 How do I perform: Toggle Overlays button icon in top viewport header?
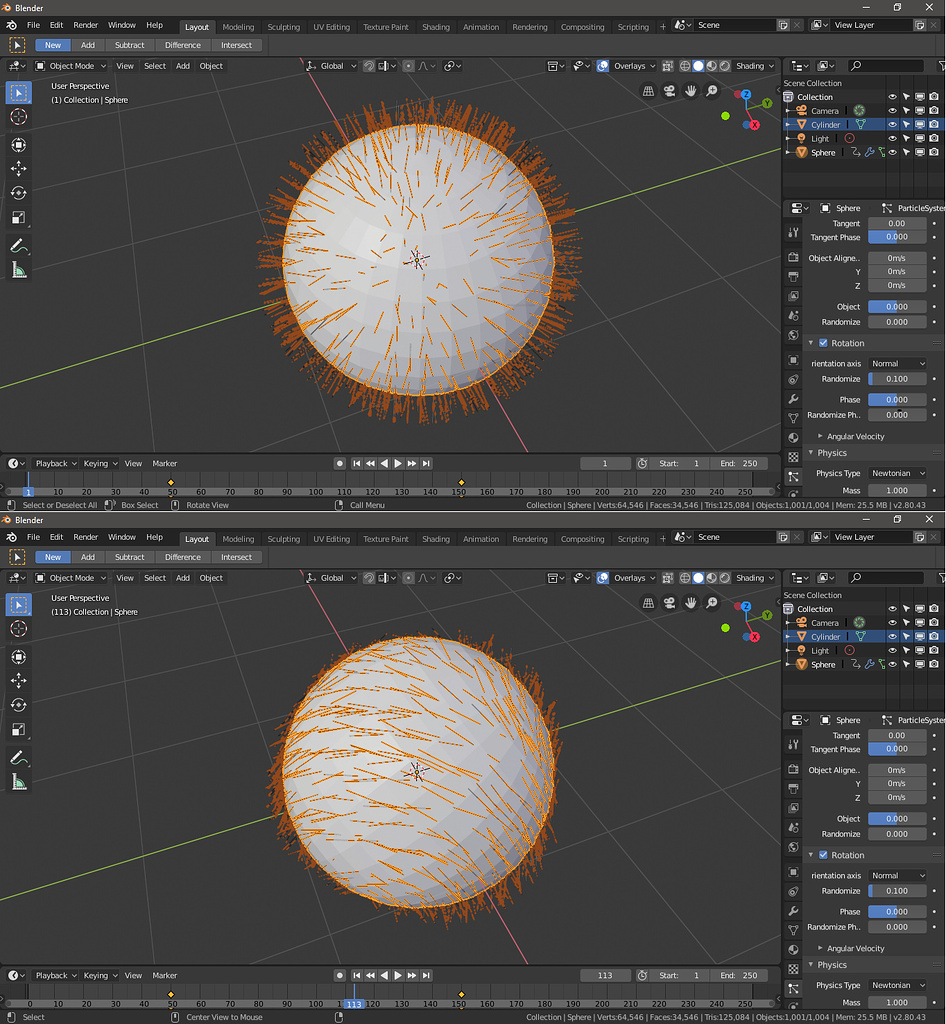[x=603, y=66]
